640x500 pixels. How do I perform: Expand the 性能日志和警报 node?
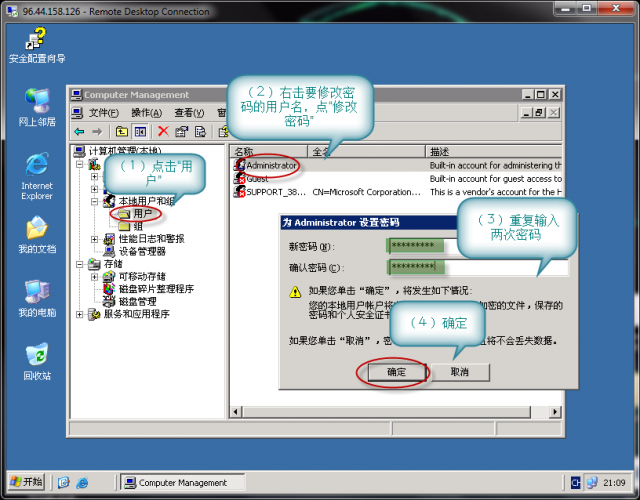point(95,239)
